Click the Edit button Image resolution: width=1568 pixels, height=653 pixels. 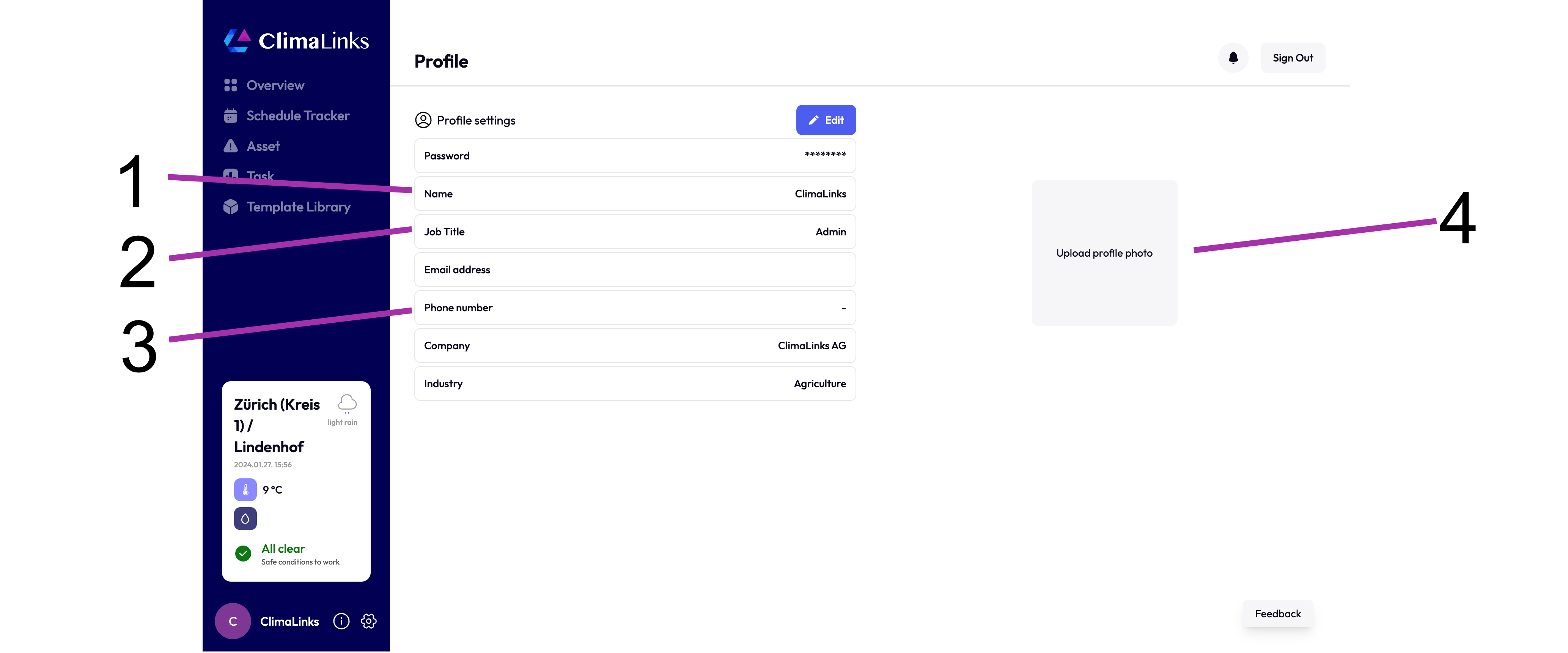click(x=826, y=119)
